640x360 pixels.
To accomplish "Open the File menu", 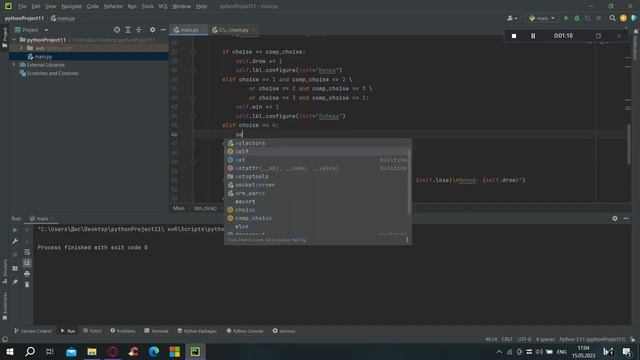I will pyautogui.click(x=22, y=6).
